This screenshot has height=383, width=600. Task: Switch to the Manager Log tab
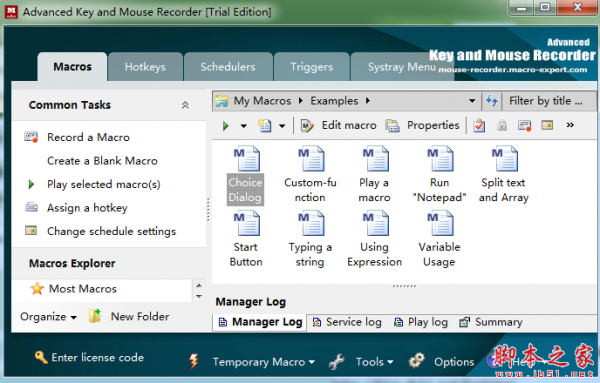click(260, 322)
